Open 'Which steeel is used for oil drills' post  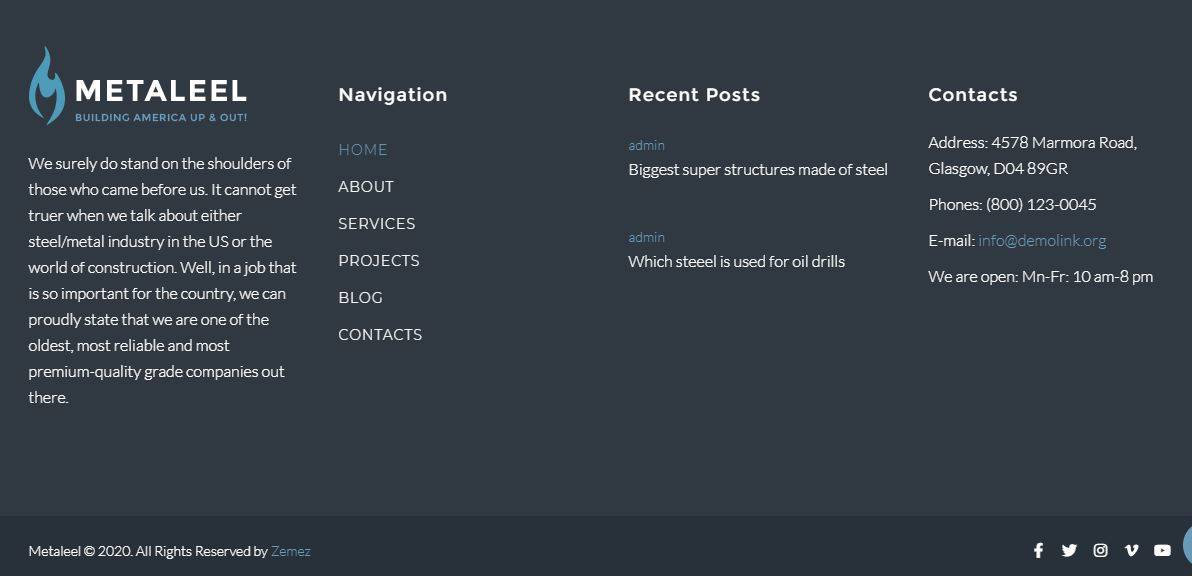[x=737, y=261]
